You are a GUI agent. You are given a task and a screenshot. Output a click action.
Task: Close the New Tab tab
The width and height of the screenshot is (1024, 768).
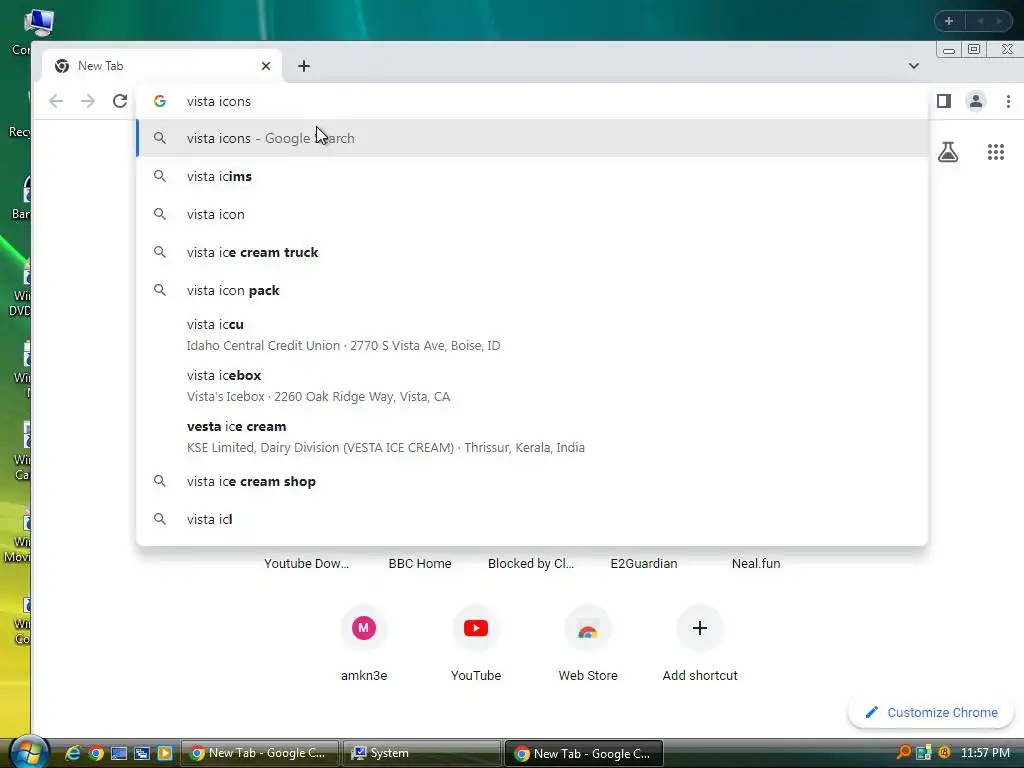[266, 66]
